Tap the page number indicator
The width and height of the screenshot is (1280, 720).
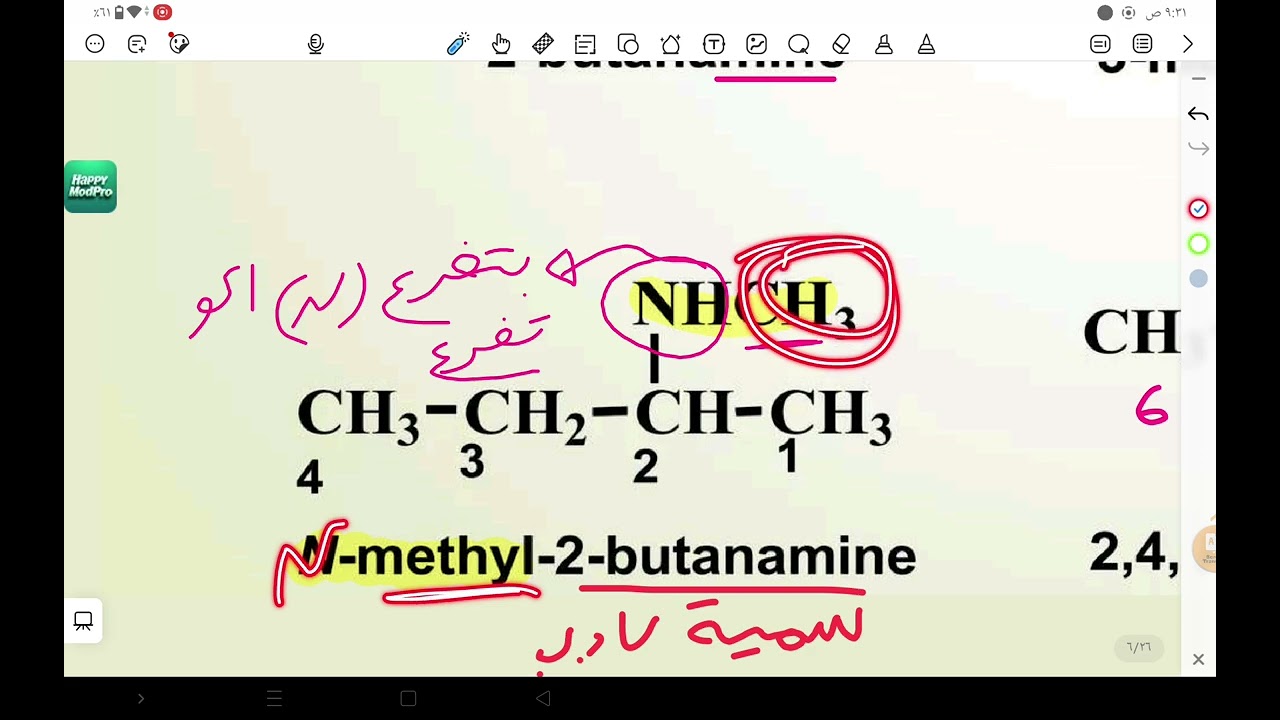coord(1139,647)
